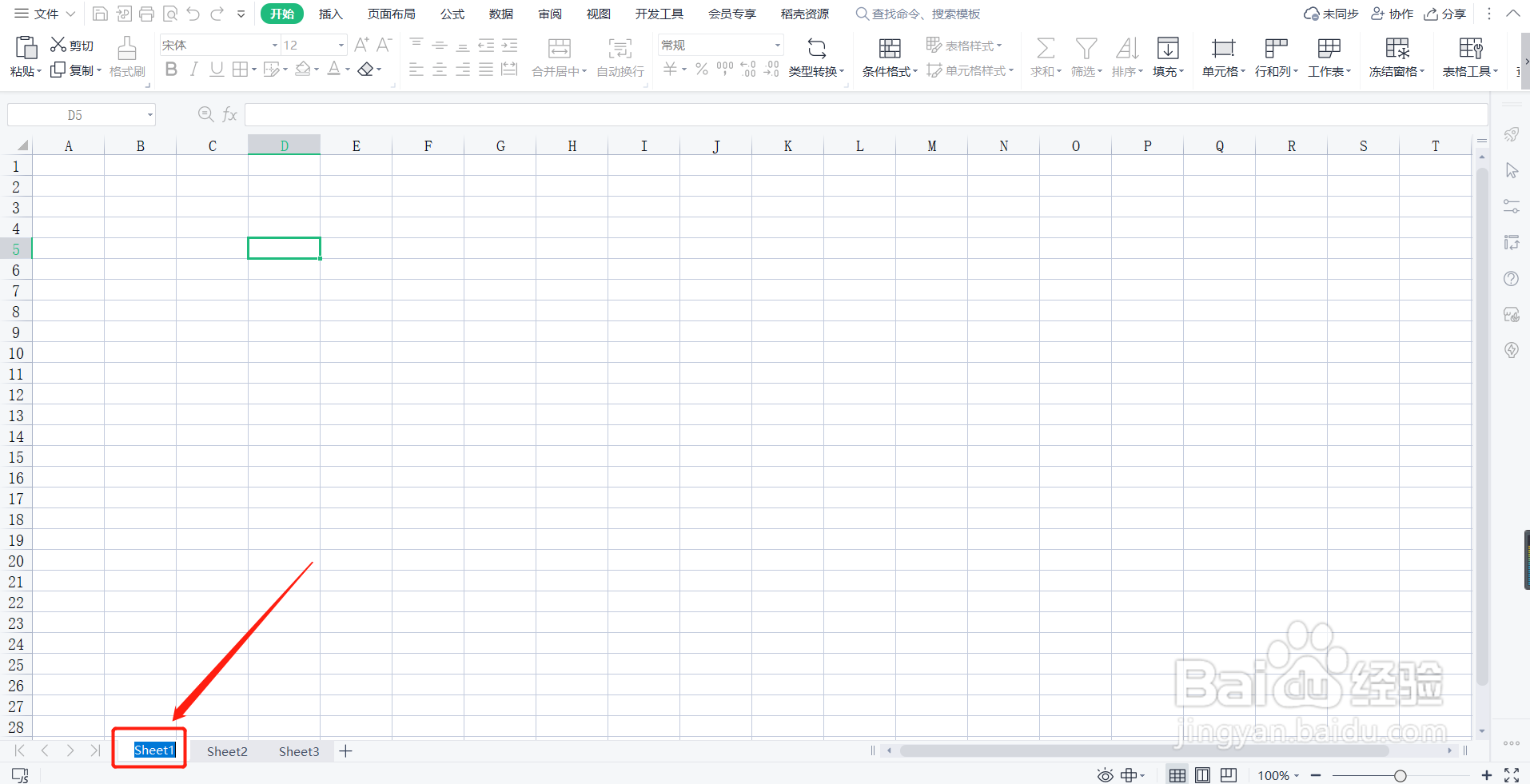
Task: Click the Paste (粘贴) clipboard icon
Action: (x=26, y=49)
